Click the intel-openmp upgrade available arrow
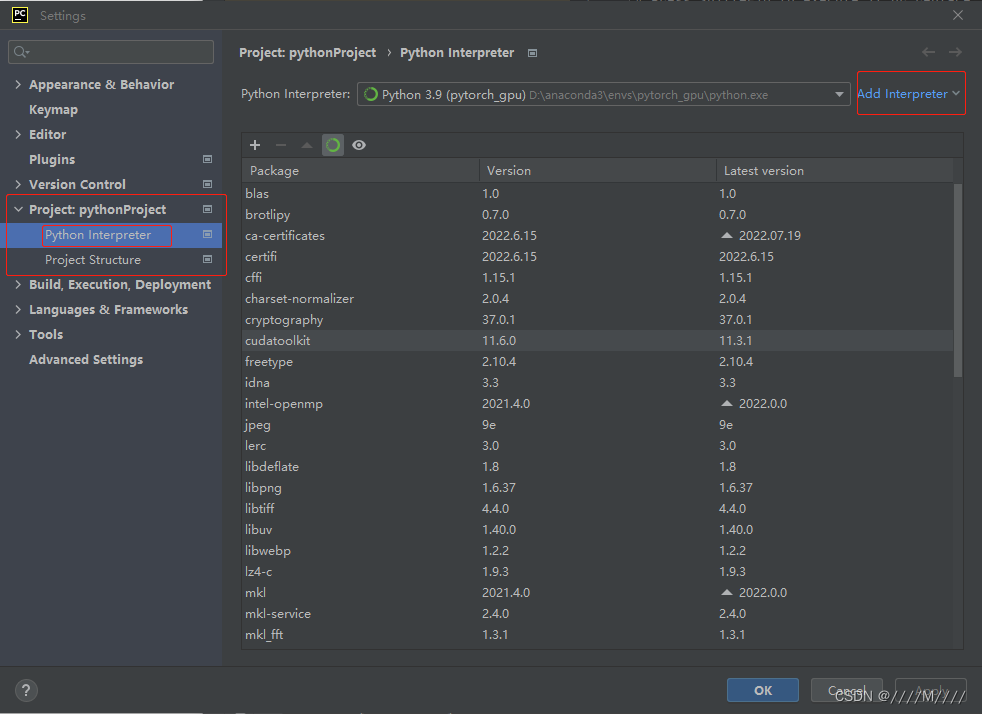Screen dimensions: 982x714 click(x=726, y=403)
